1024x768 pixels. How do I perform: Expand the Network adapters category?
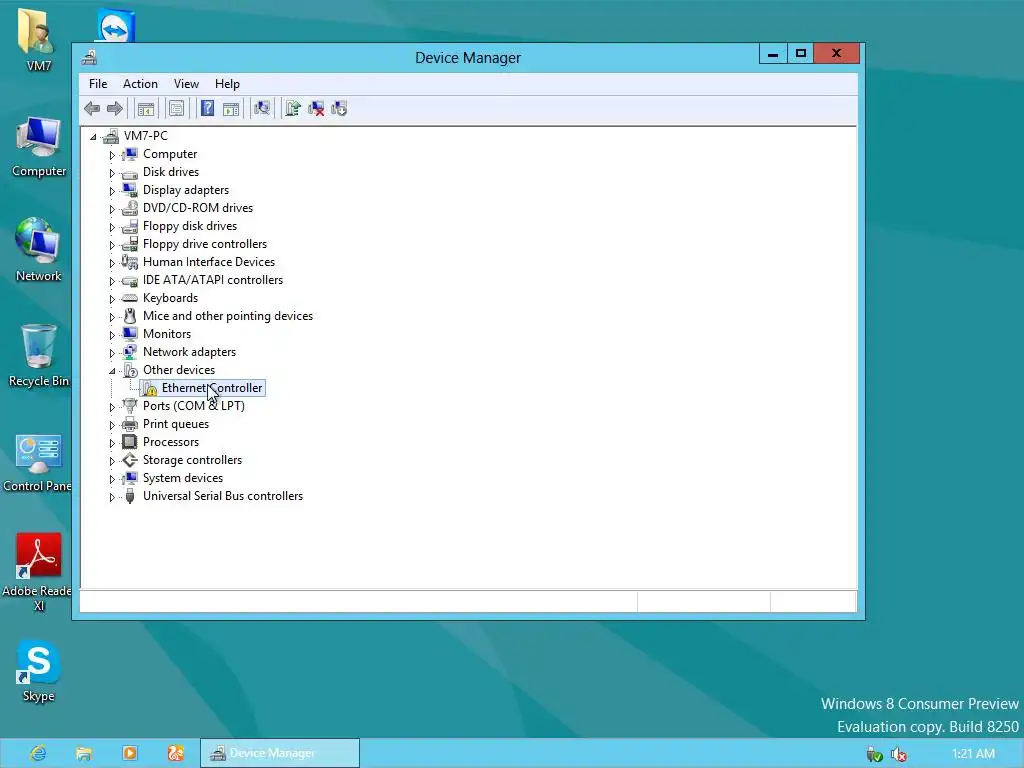tap(112, 353)
